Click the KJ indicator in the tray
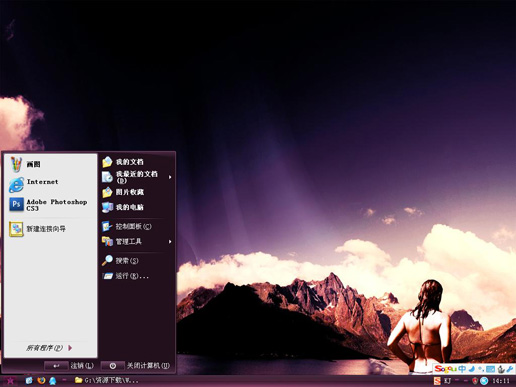516x387 pixels. tap(448, 381)
